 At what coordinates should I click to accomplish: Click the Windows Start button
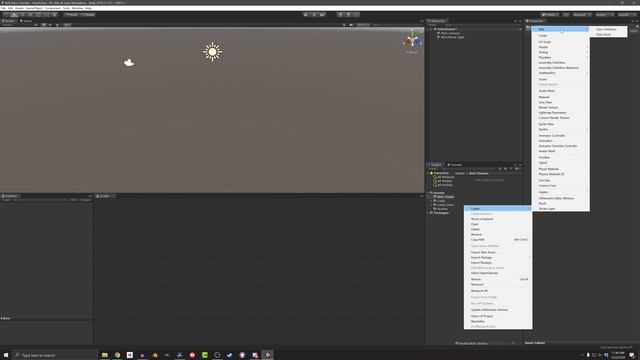pos(6,355)
